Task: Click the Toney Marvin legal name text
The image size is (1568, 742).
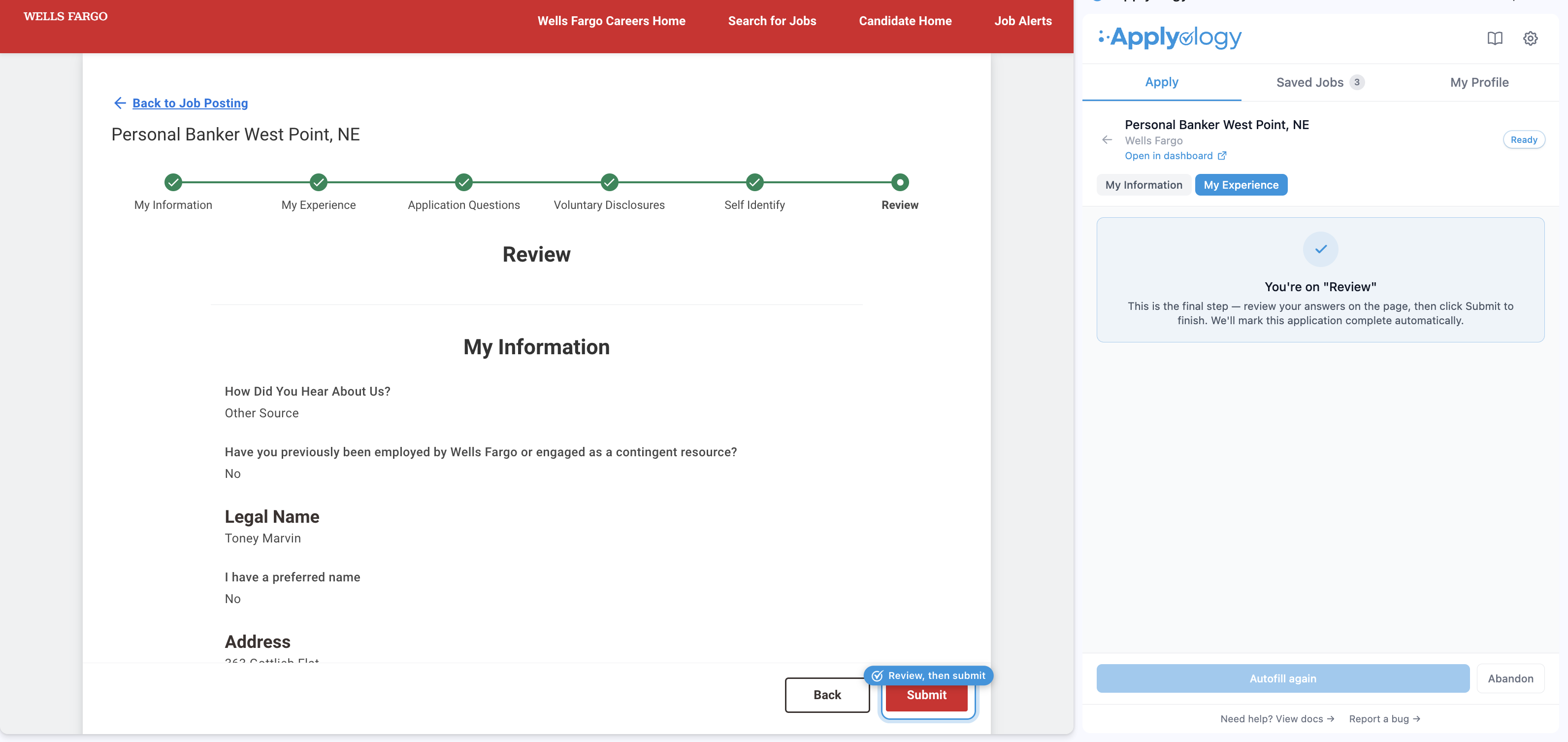Action: point(262,539)
